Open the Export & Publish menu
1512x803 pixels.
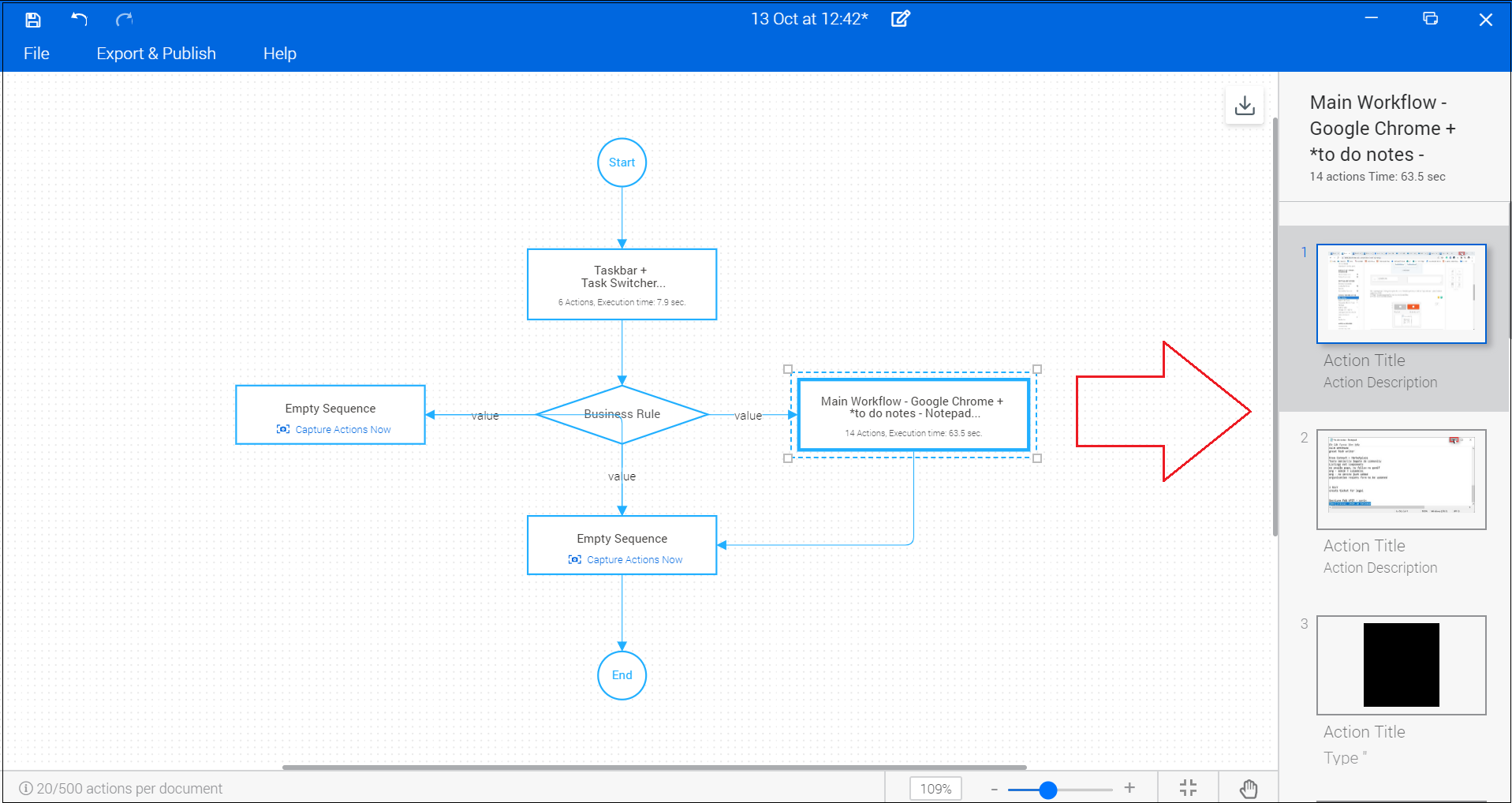click(x=156, y=54)
